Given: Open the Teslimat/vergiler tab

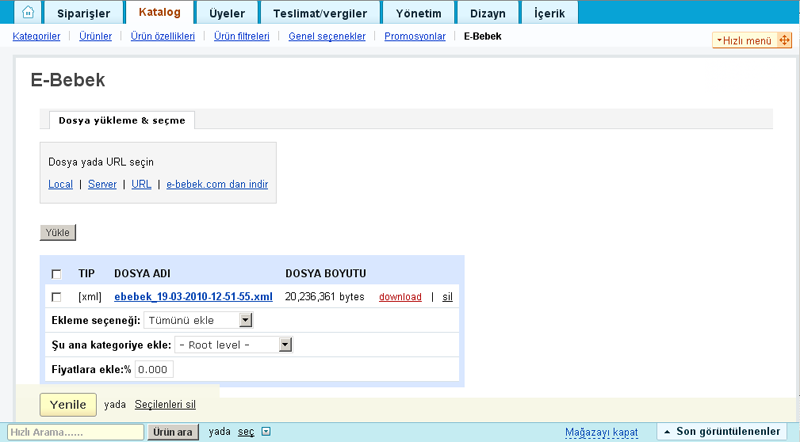Looking at the screenshot, I should (x=320, y=13).
